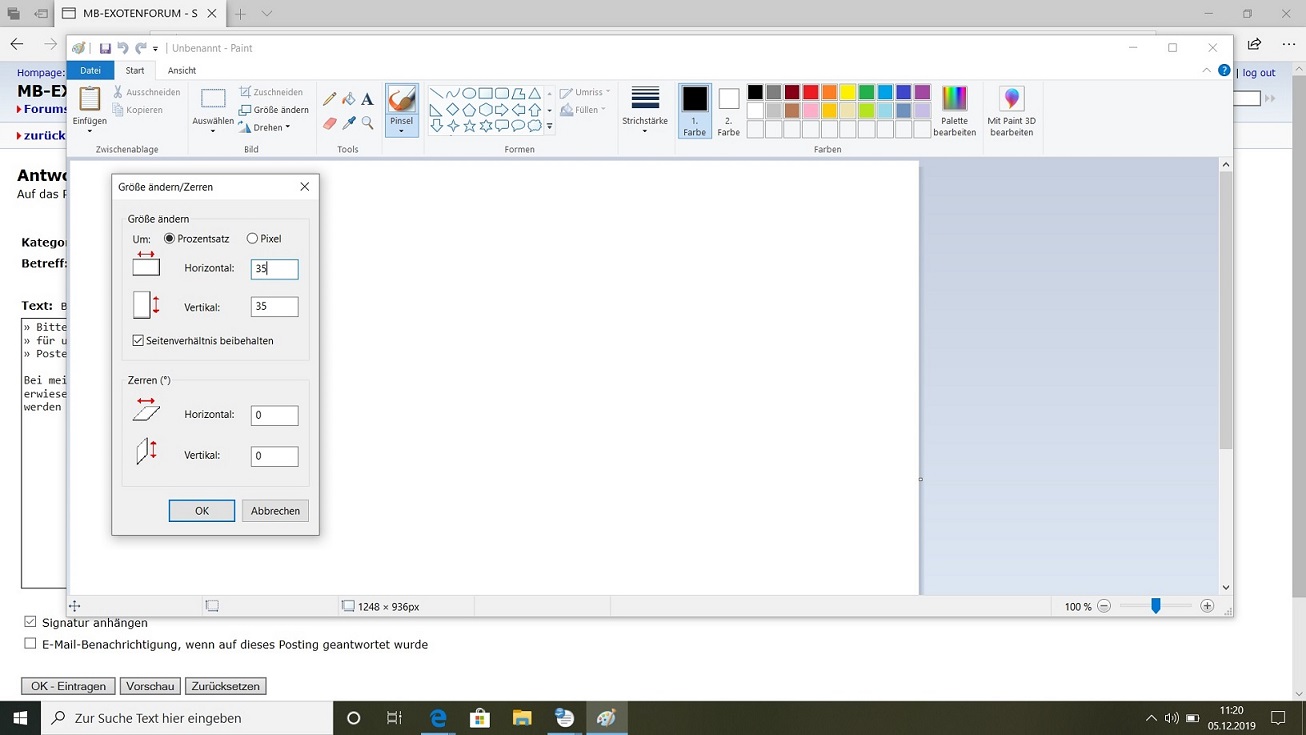This screenshot has width=1306, height=735.
Task: Open the Datei menu tab
Action: [90, 71]
